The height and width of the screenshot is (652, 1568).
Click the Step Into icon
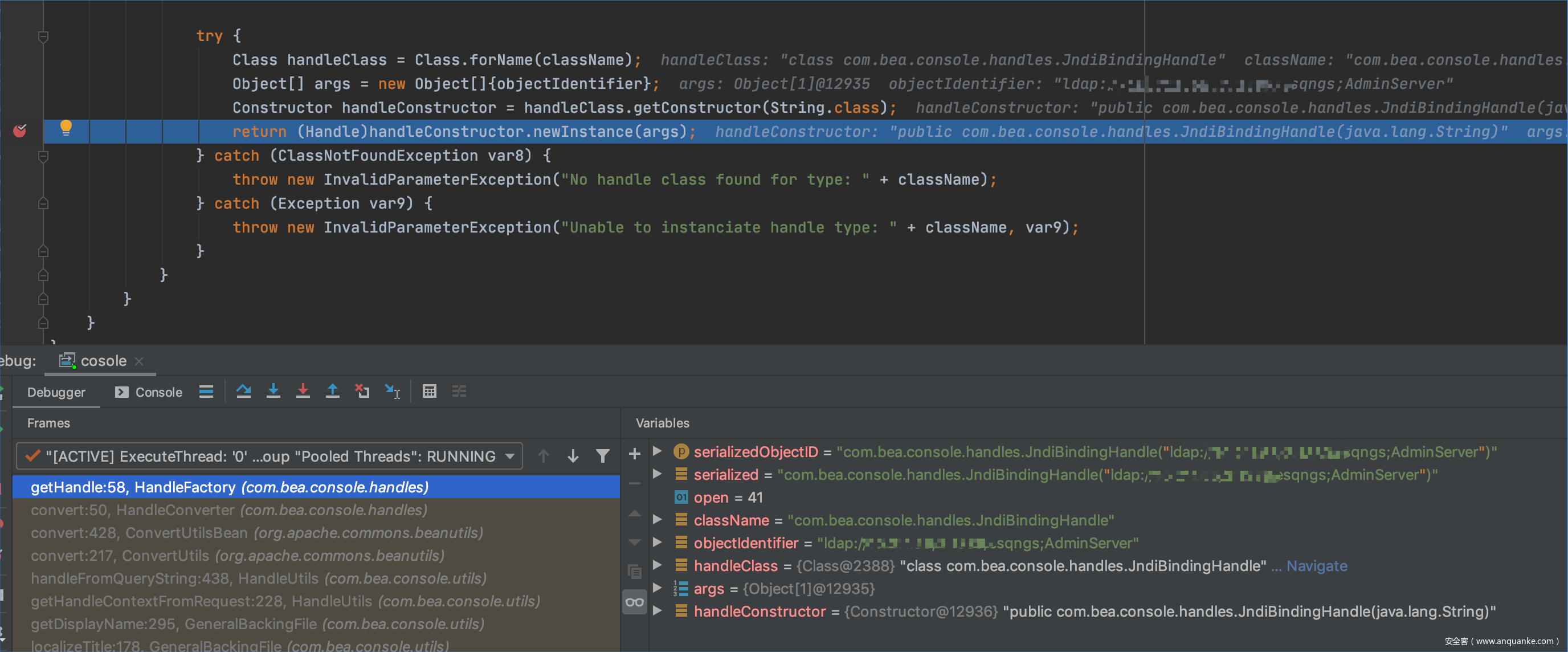pyautogui.click(x=273, y=392)
